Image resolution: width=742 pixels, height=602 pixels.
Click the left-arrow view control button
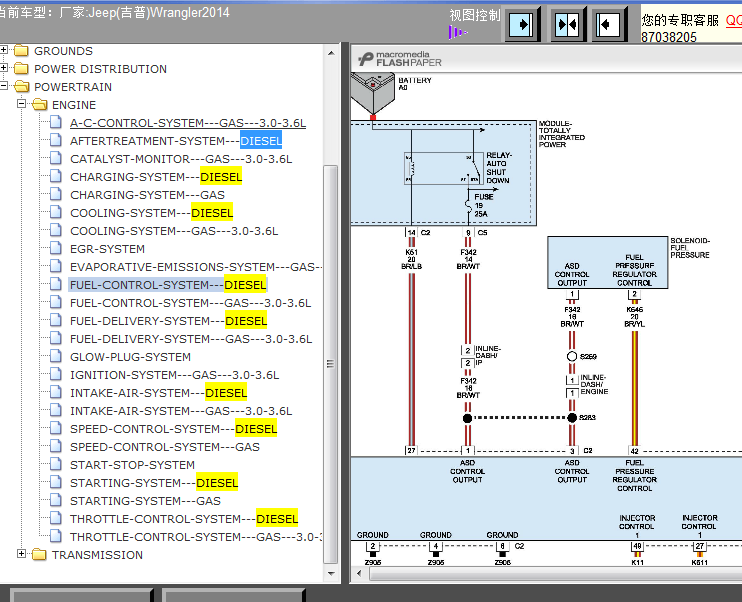608,24
